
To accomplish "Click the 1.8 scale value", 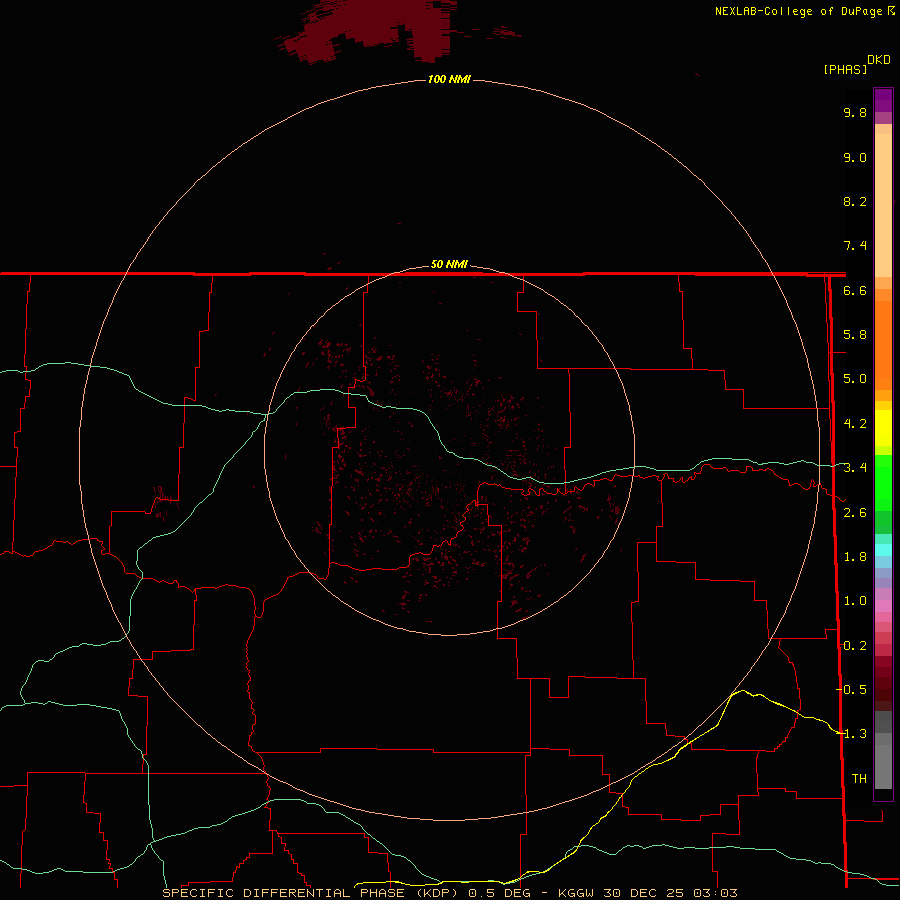I will coord(855,557).
